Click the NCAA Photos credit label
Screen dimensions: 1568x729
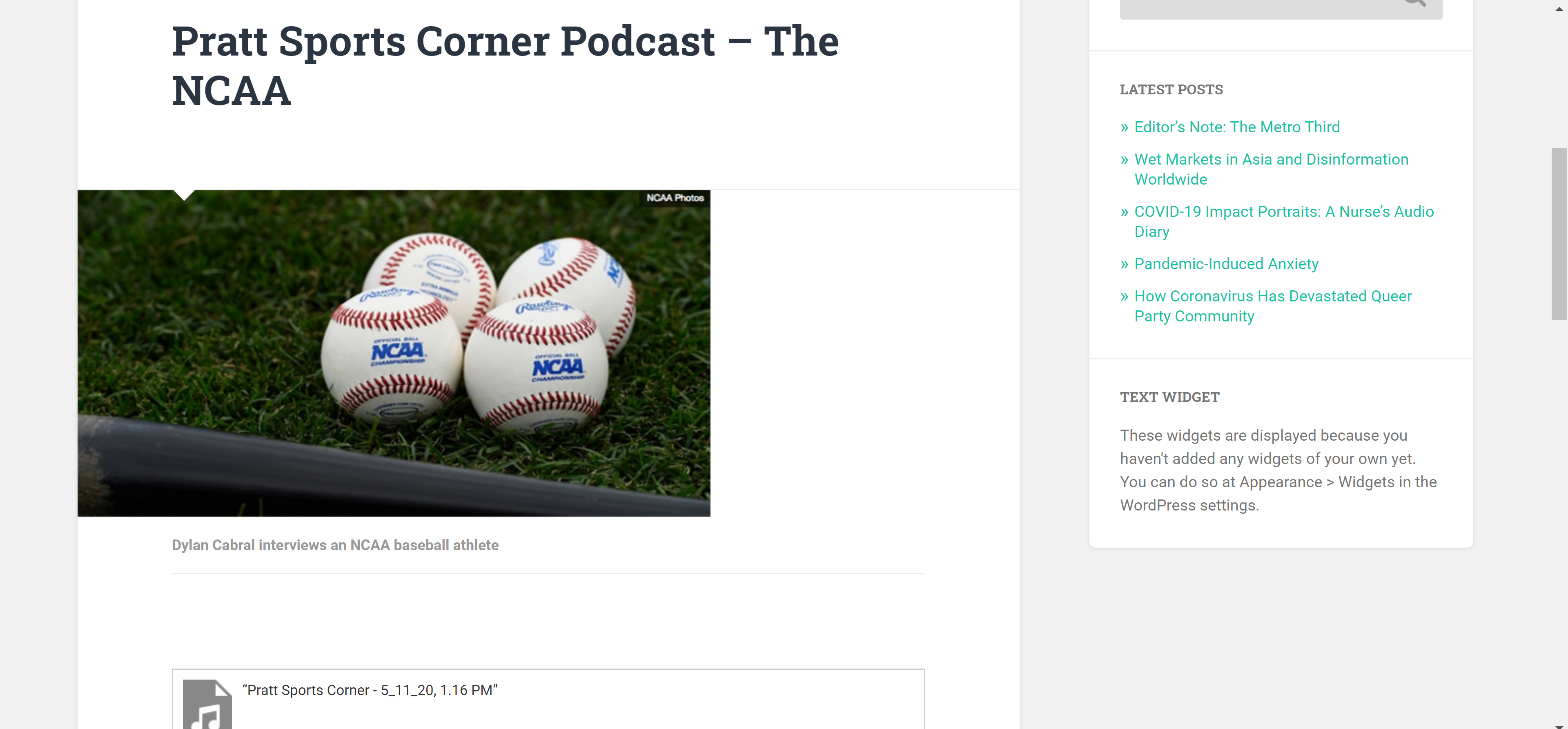(675, 198)
